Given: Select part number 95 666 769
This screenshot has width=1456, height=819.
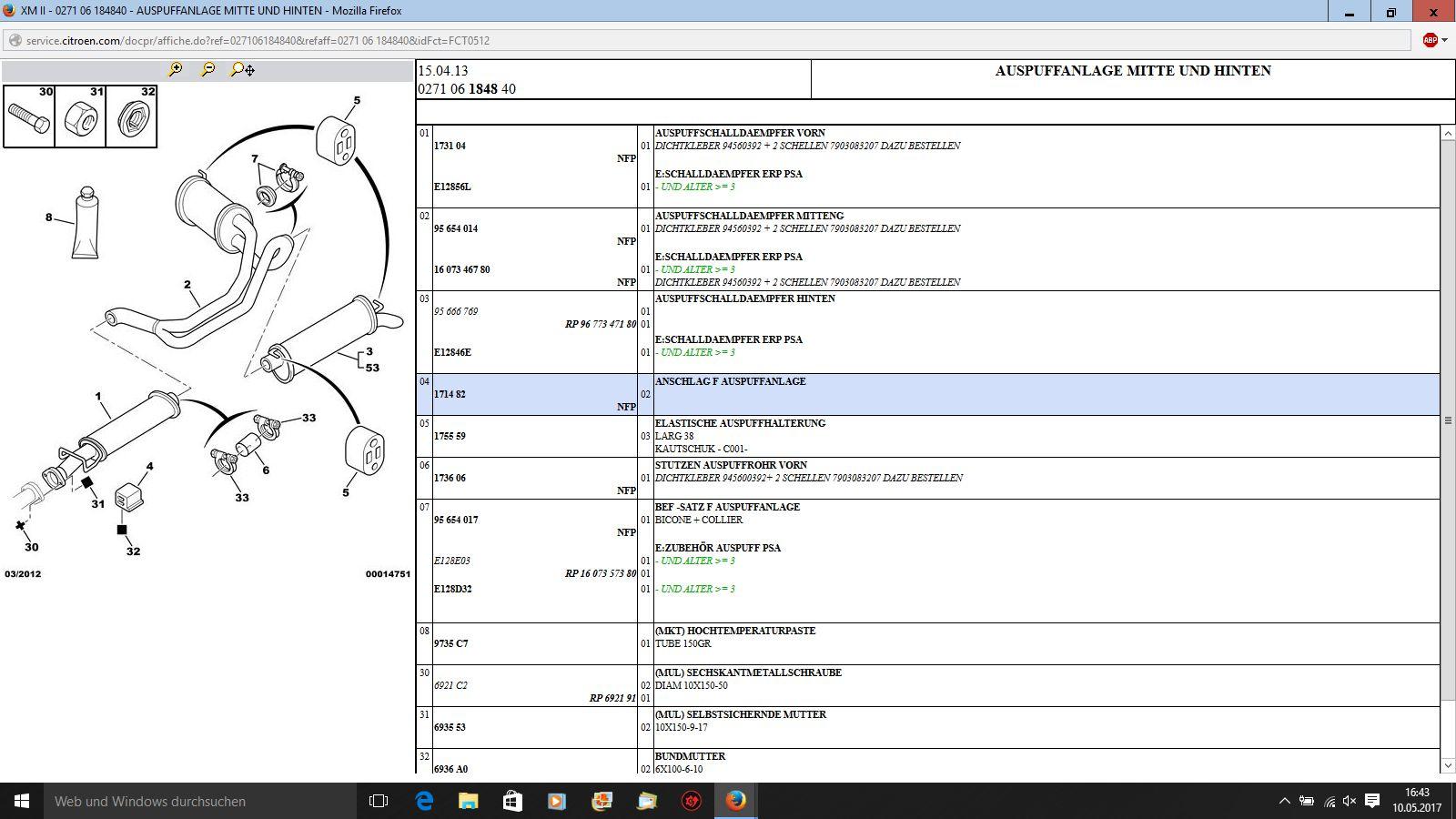Looking at the screenshot, I should [x=456, y=311].
